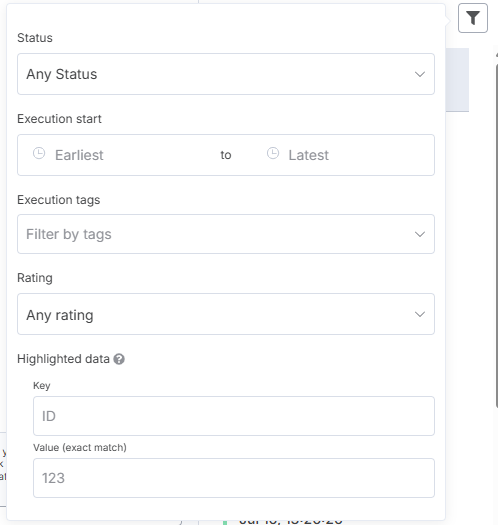The height and width of the screenshot is (525, 498).
Task: Click the chevron arrow in Any rating field
Action: [x=420, y=314]
